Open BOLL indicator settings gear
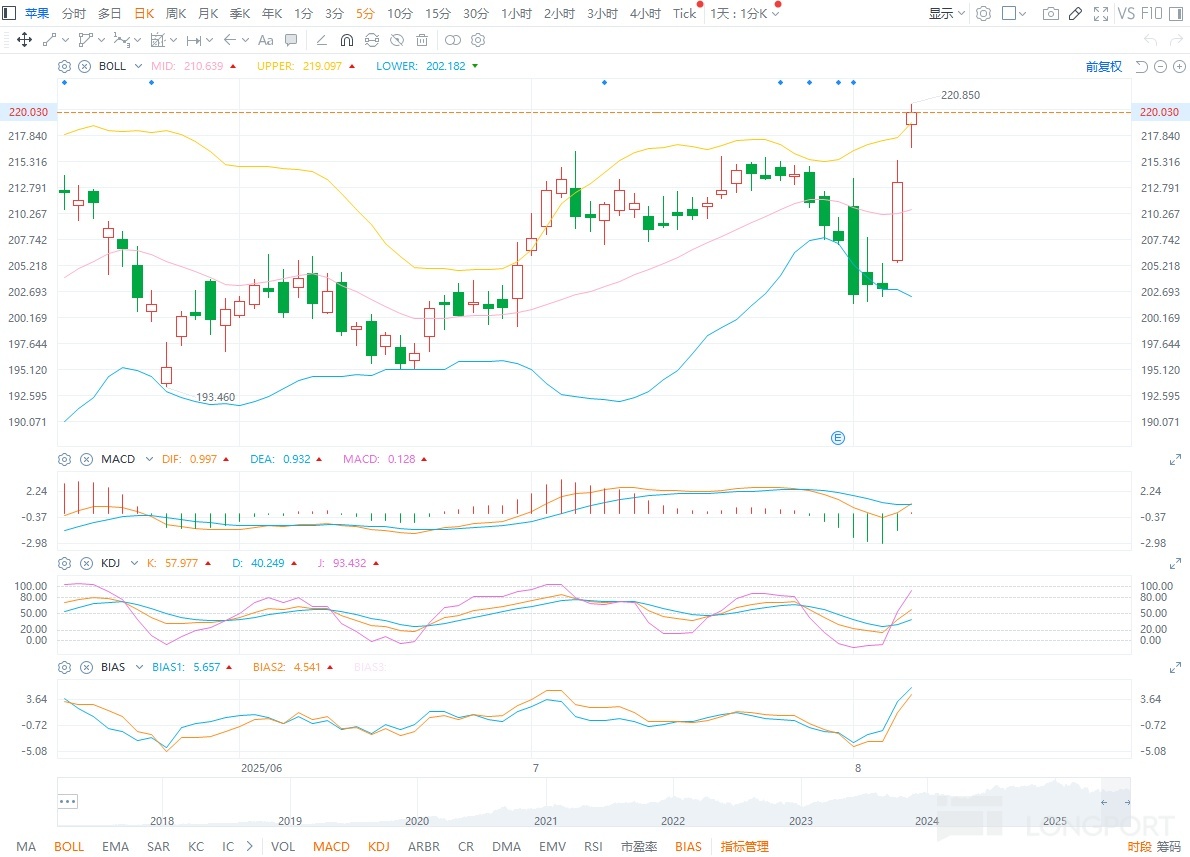1190x857 pixels. point(65,66)
